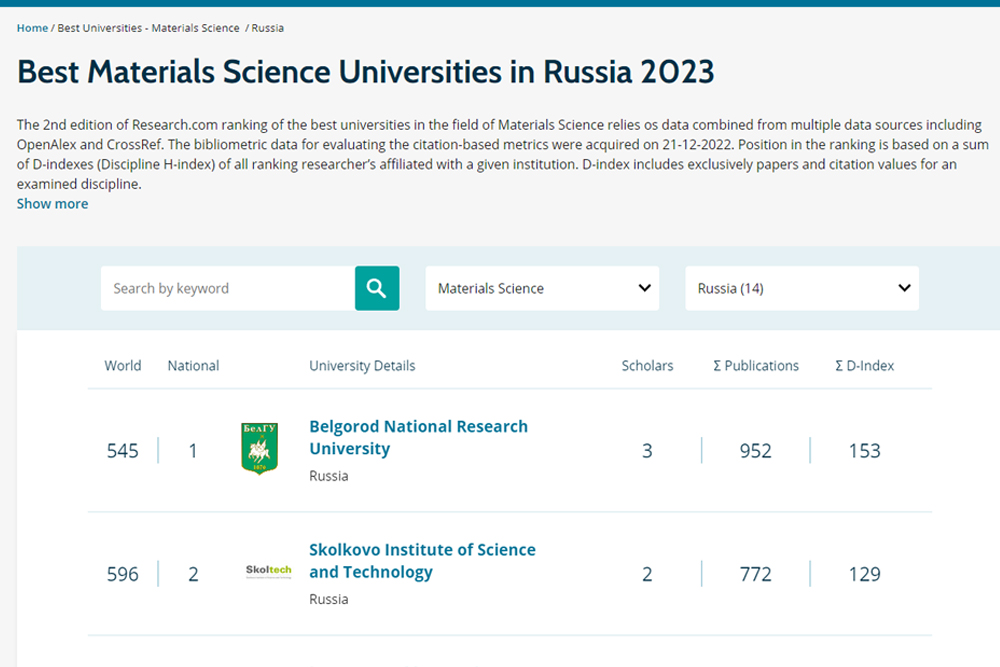1000x667 pixels.
Task: Click the University Details column header
Action: click(362, 366)
